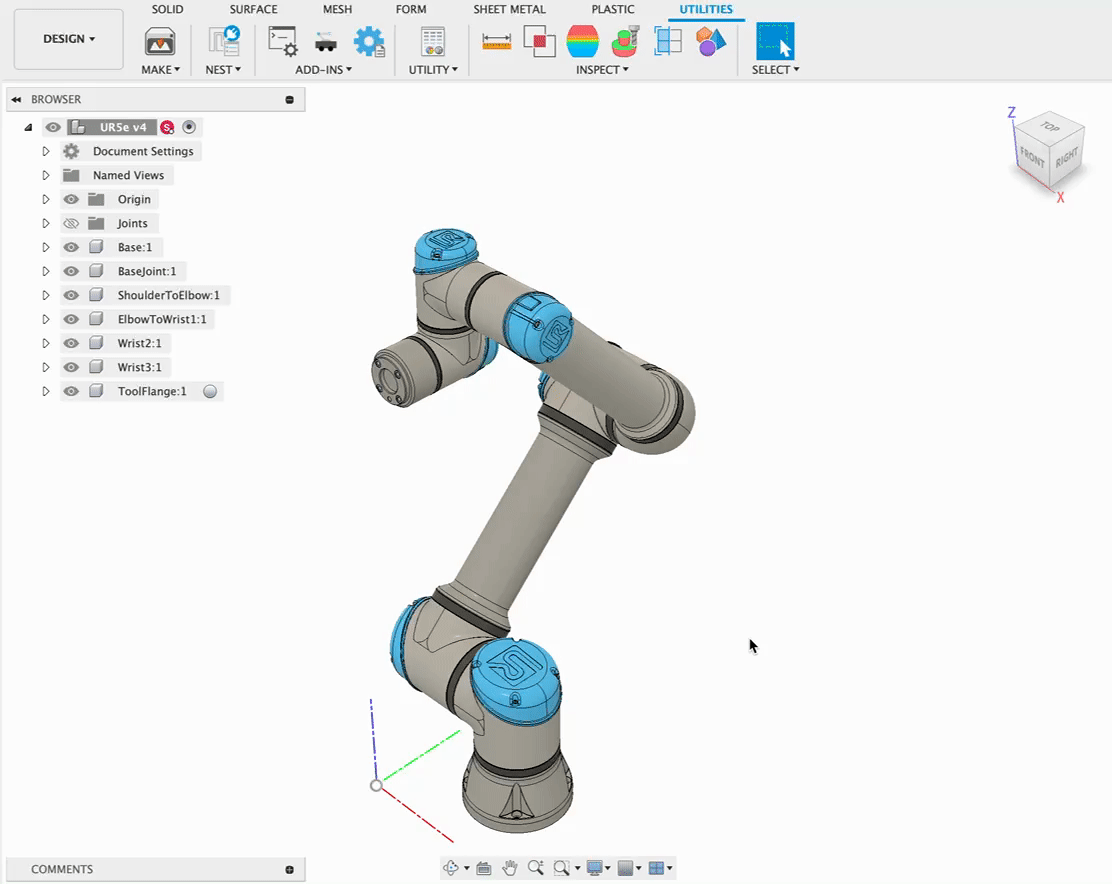Open the SELECT dropdown menu
This screenshot has height=884, width=1112.
(x=775, y=69)
